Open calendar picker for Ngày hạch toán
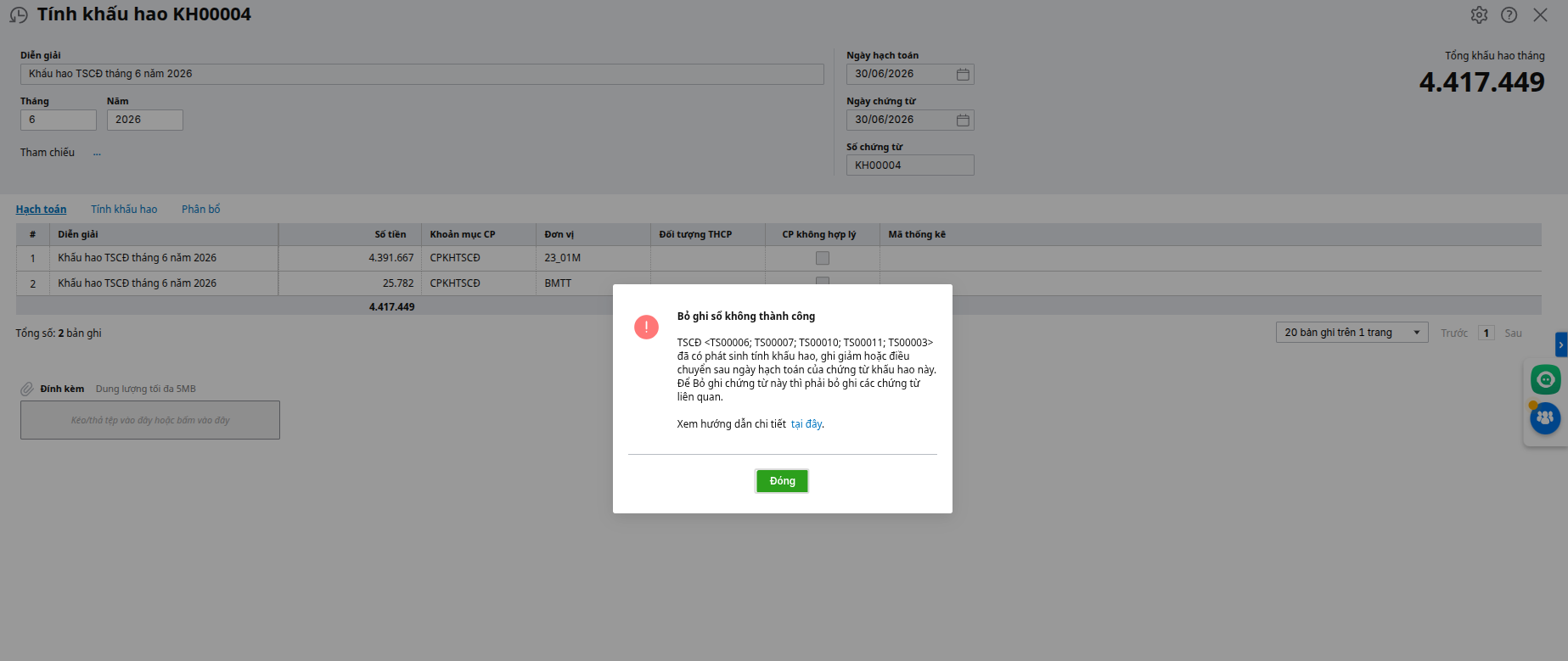1568x661 pixels. coord(963,75)
